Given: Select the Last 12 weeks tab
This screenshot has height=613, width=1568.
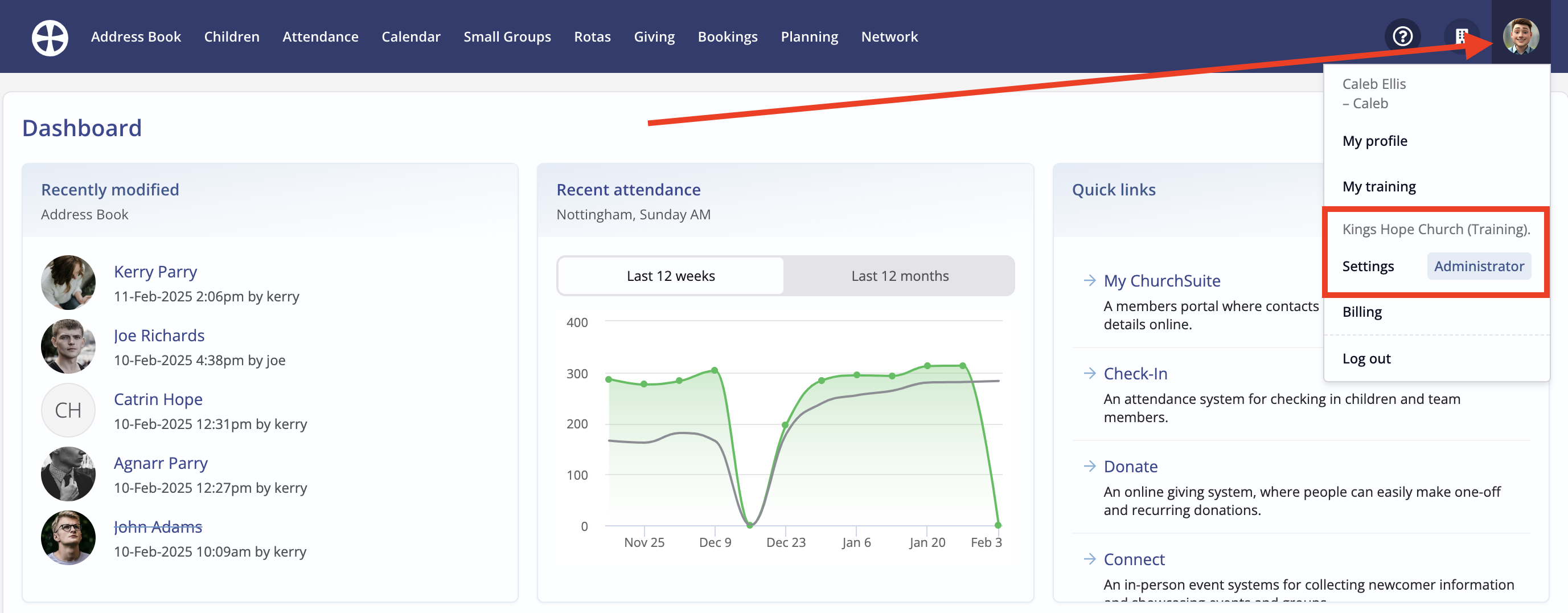Looking at the screenshot, I should coord(671,276).
